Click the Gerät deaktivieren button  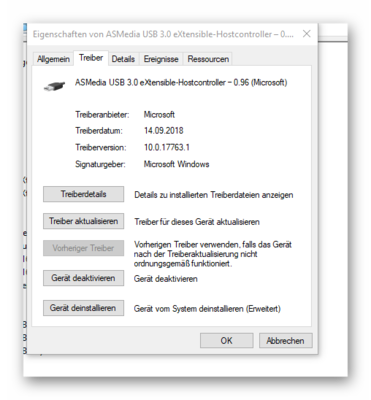(x=83, y=278)
